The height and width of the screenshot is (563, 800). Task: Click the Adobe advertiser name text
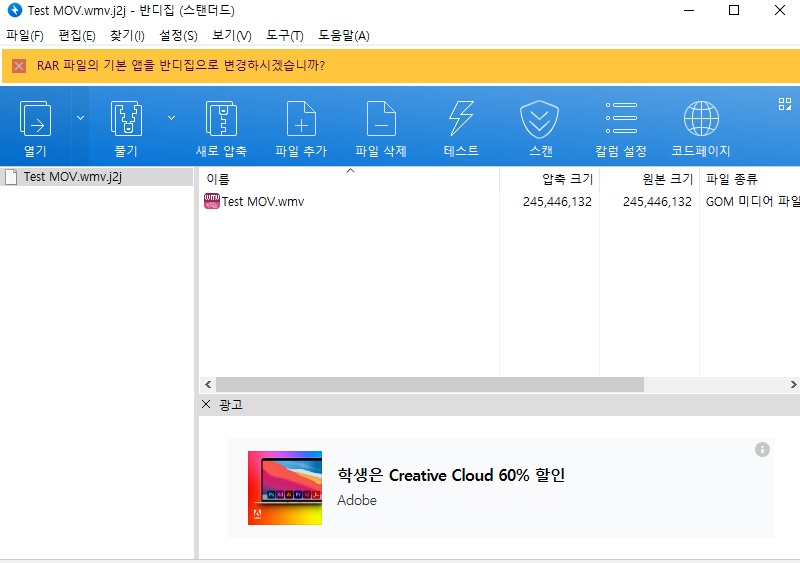[x=357, y=500]
